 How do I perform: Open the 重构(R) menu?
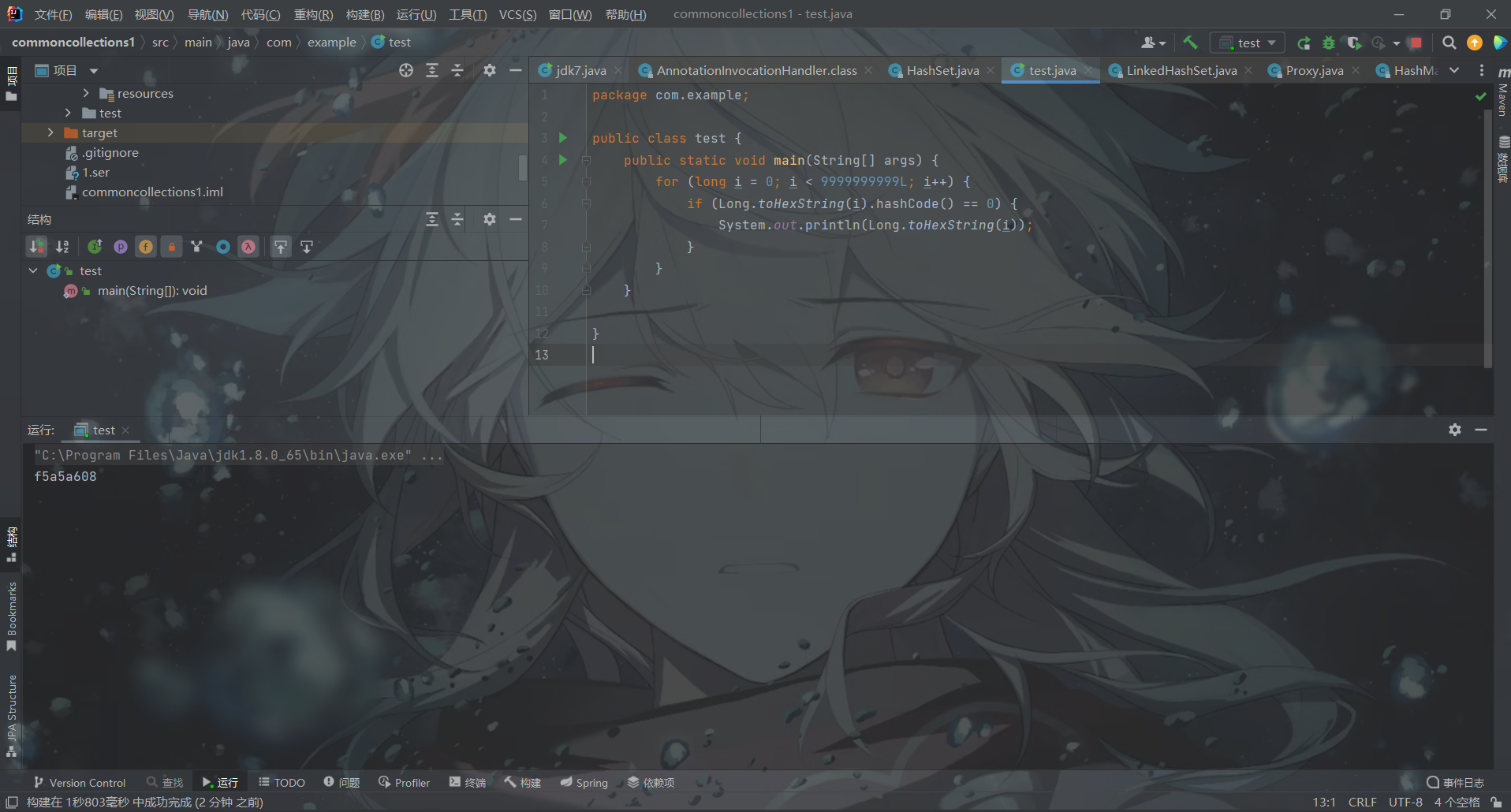313,14
